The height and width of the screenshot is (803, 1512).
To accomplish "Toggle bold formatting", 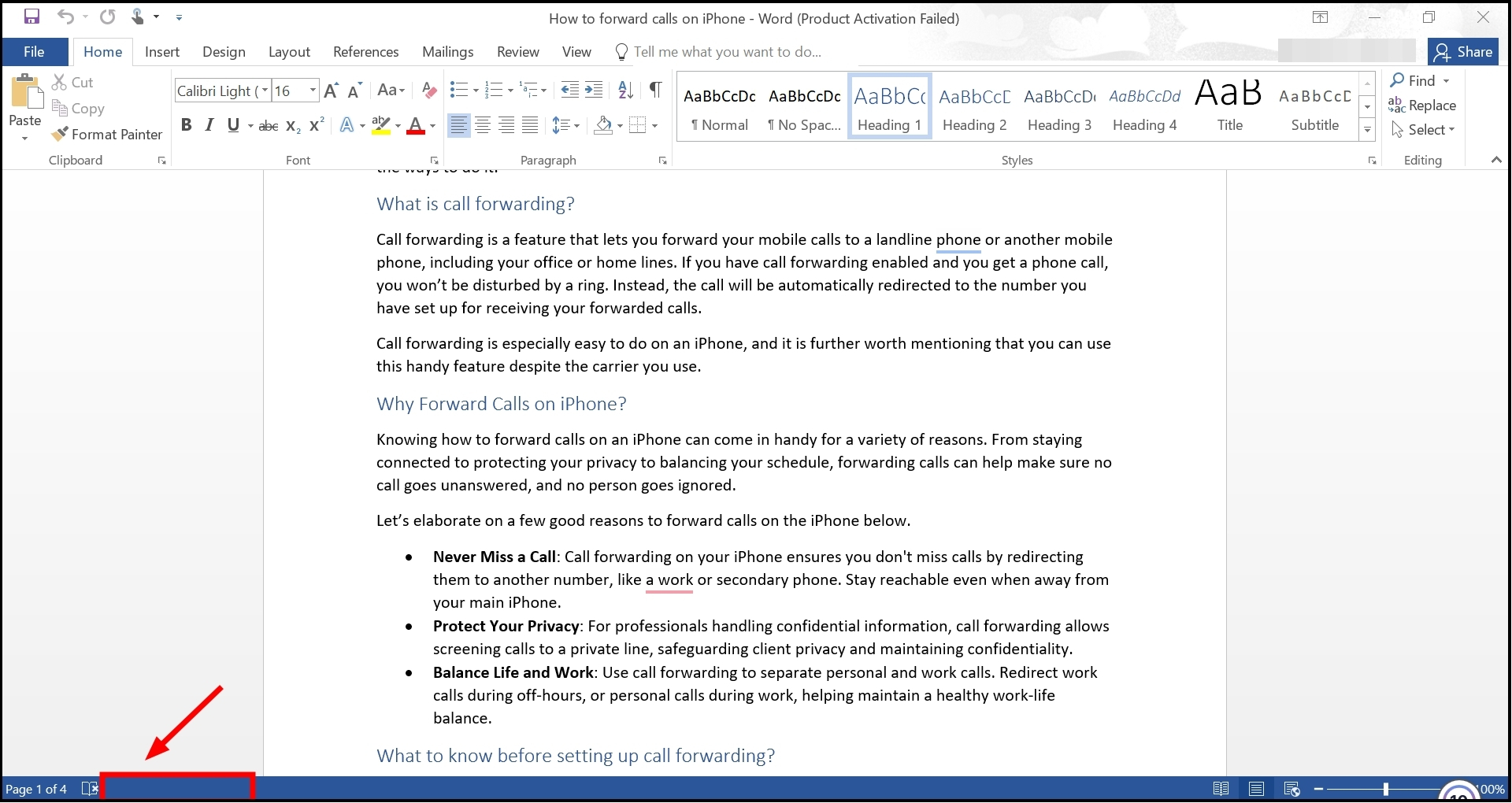I will [187, 124].
